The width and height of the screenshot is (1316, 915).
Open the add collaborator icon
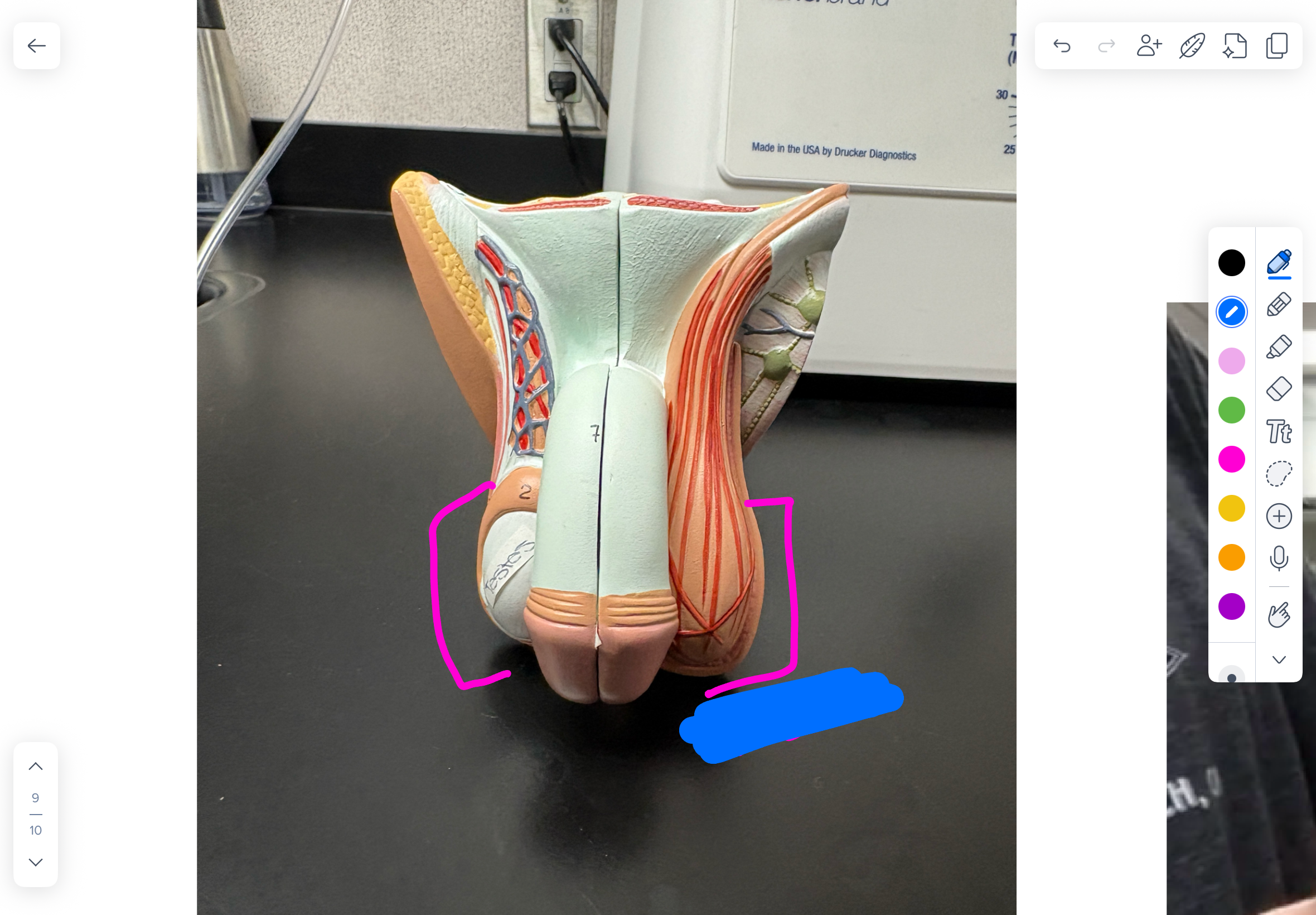click(x=1149, y=46)
